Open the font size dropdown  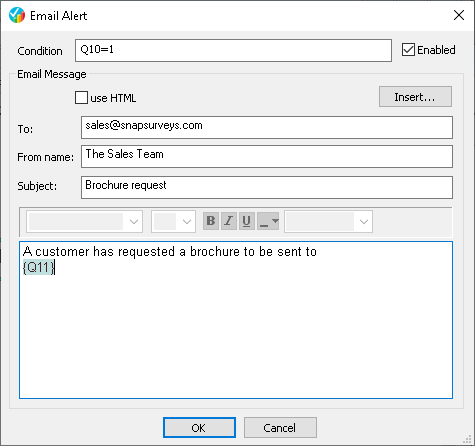point(173,221)
